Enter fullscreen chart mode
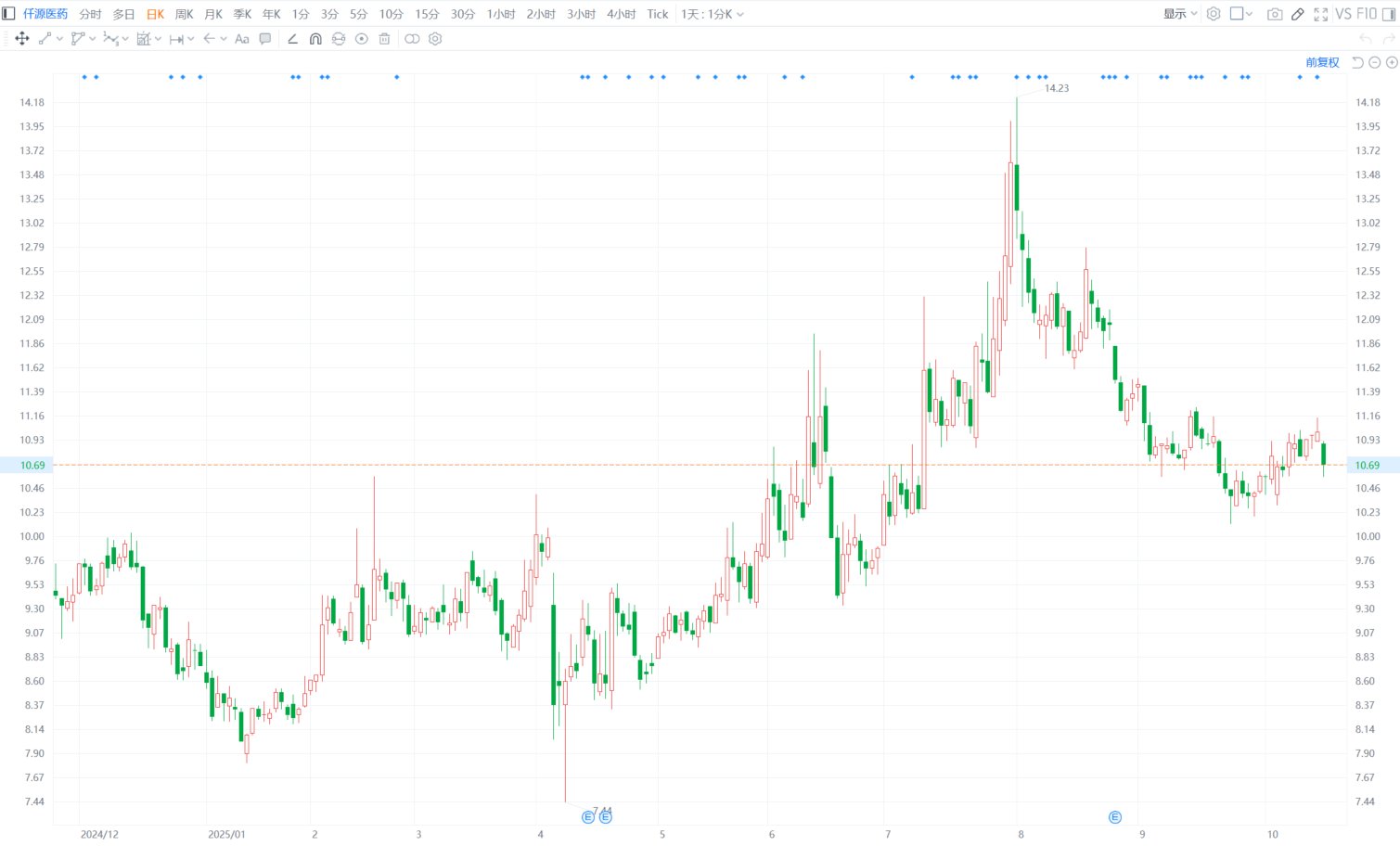Image resolution: width=1400 pixels, height=846 pixels. coord(1321,14)
